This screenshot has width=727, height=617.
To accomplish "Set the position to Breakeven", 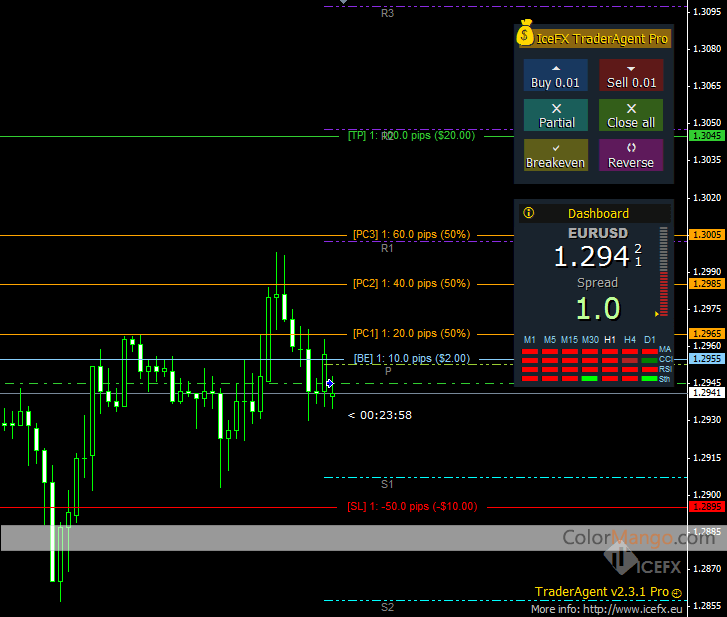I will (556, 155).
